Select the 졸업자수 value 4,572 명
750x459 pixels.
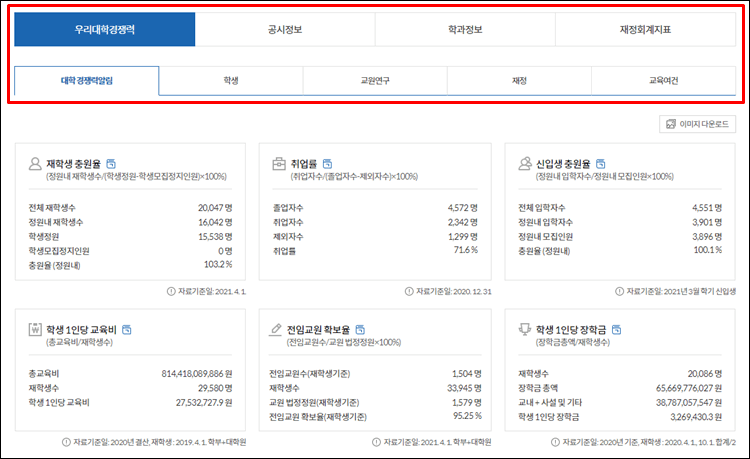click(463, 208)
